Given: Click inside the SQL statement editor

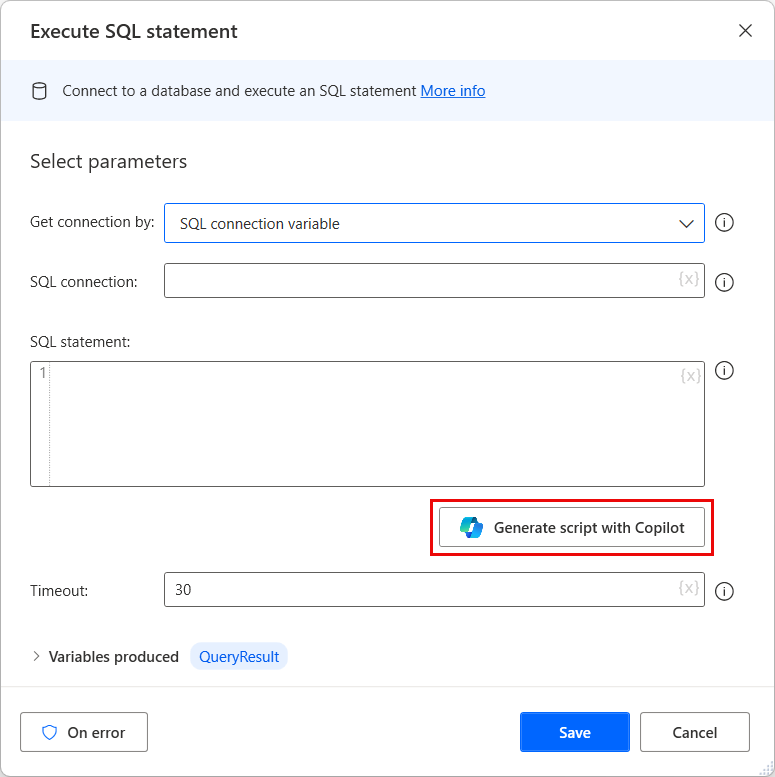Looking at the screenshot, I should point(370,424).
